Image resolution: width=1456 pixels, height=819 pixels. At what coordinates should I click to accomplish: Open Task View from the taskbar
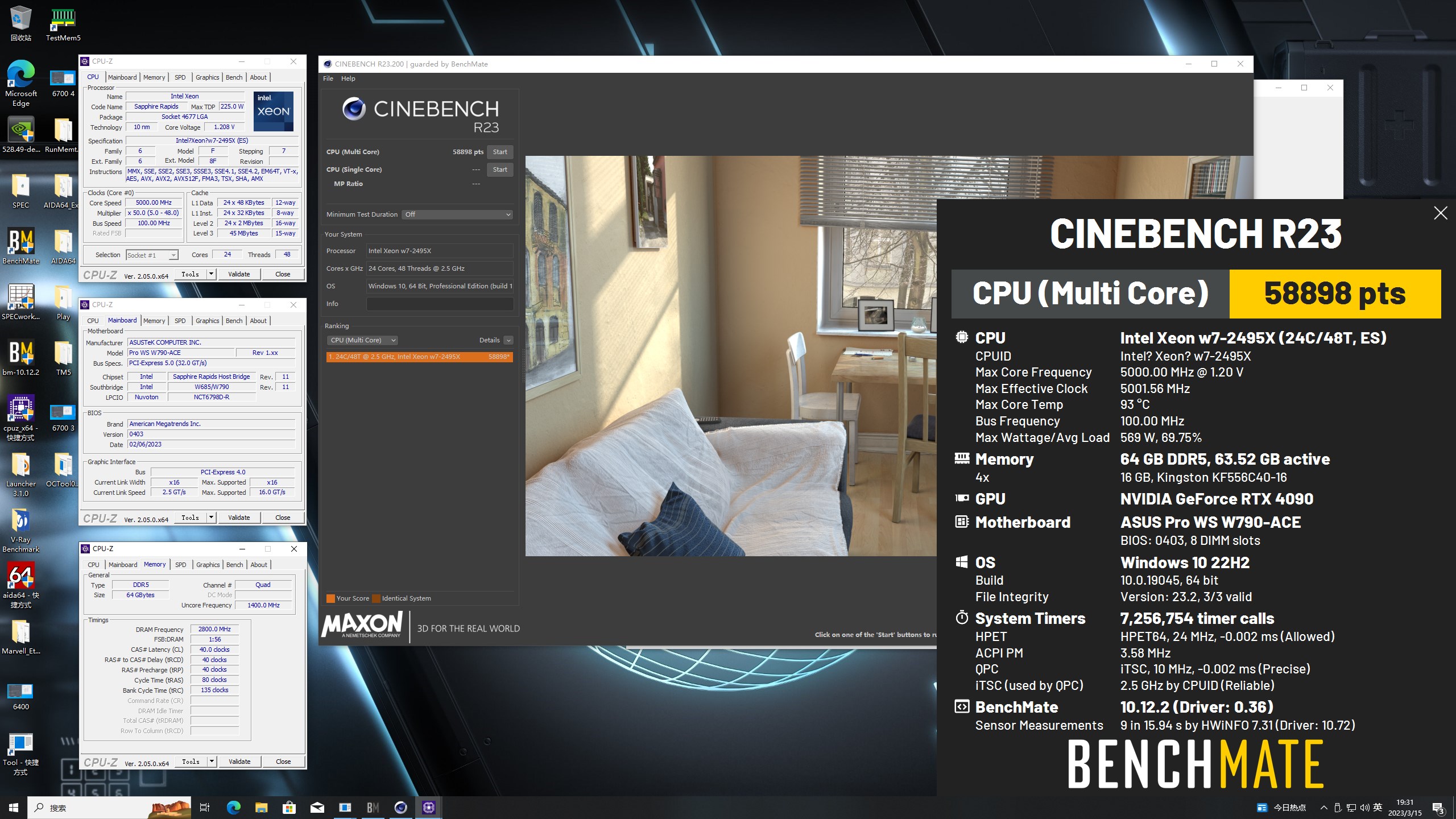tap(205, 808)
